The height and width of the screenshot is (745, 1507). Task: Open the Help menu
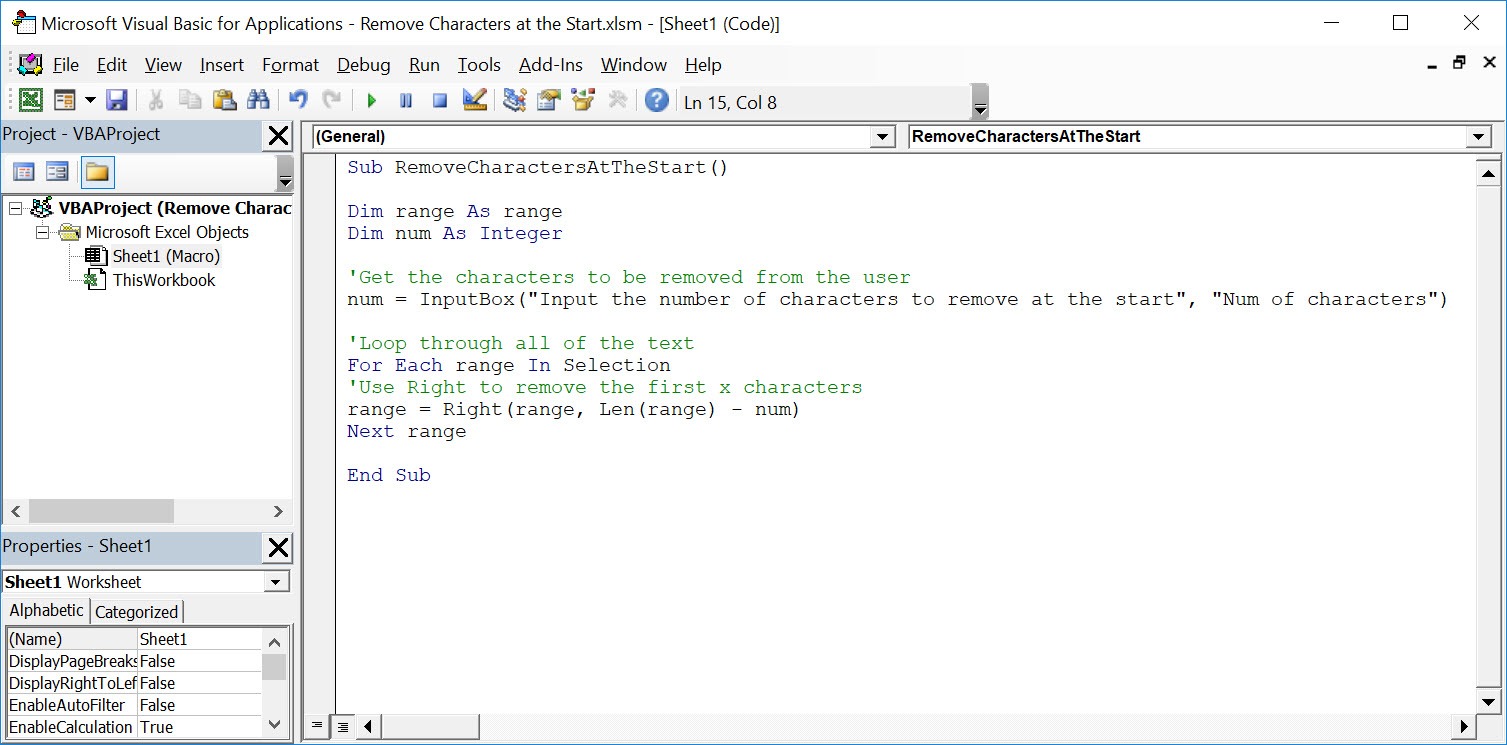tap(703, 65)
